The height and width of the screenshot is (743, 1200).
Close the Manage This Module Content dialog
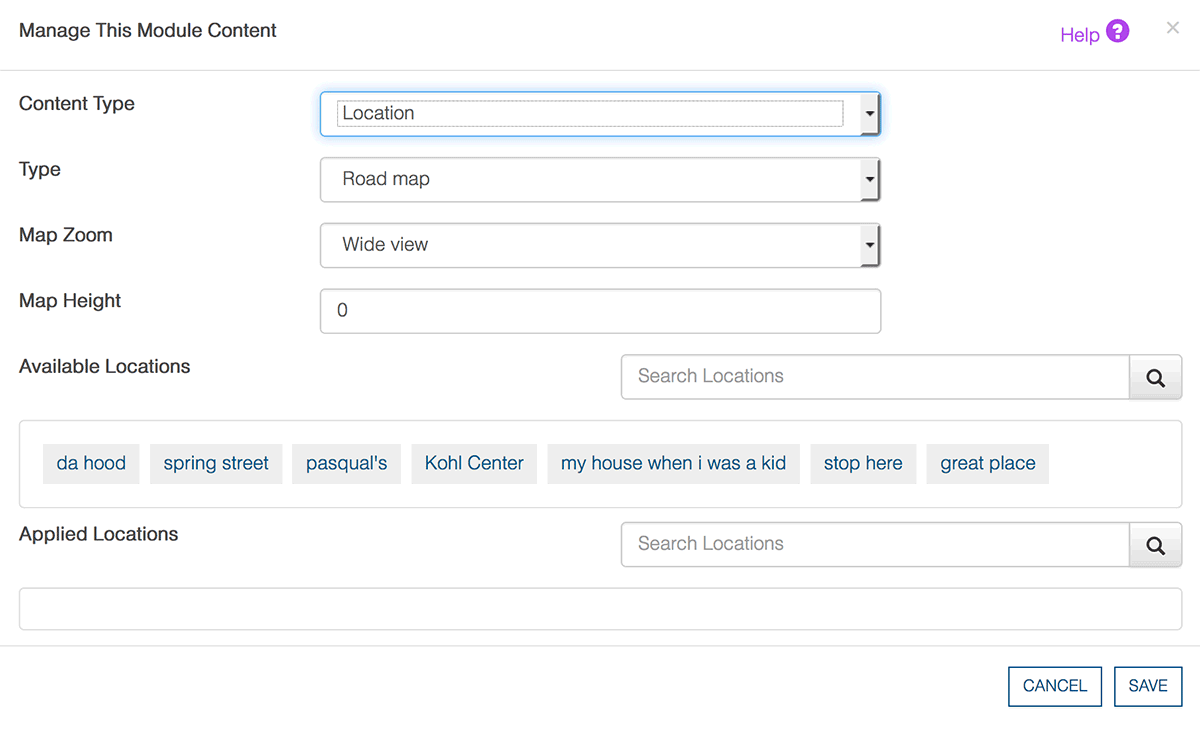tap(1172, 28)
